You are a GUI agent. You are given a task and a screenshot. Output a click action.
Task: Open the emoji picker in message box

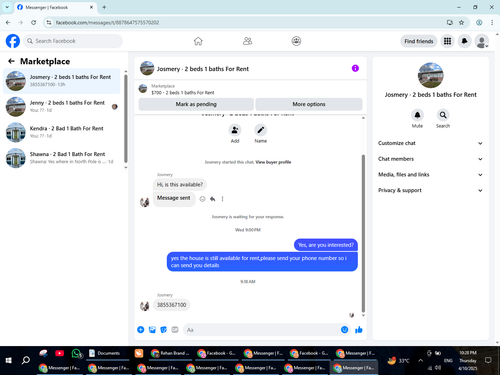click(344, 330)
